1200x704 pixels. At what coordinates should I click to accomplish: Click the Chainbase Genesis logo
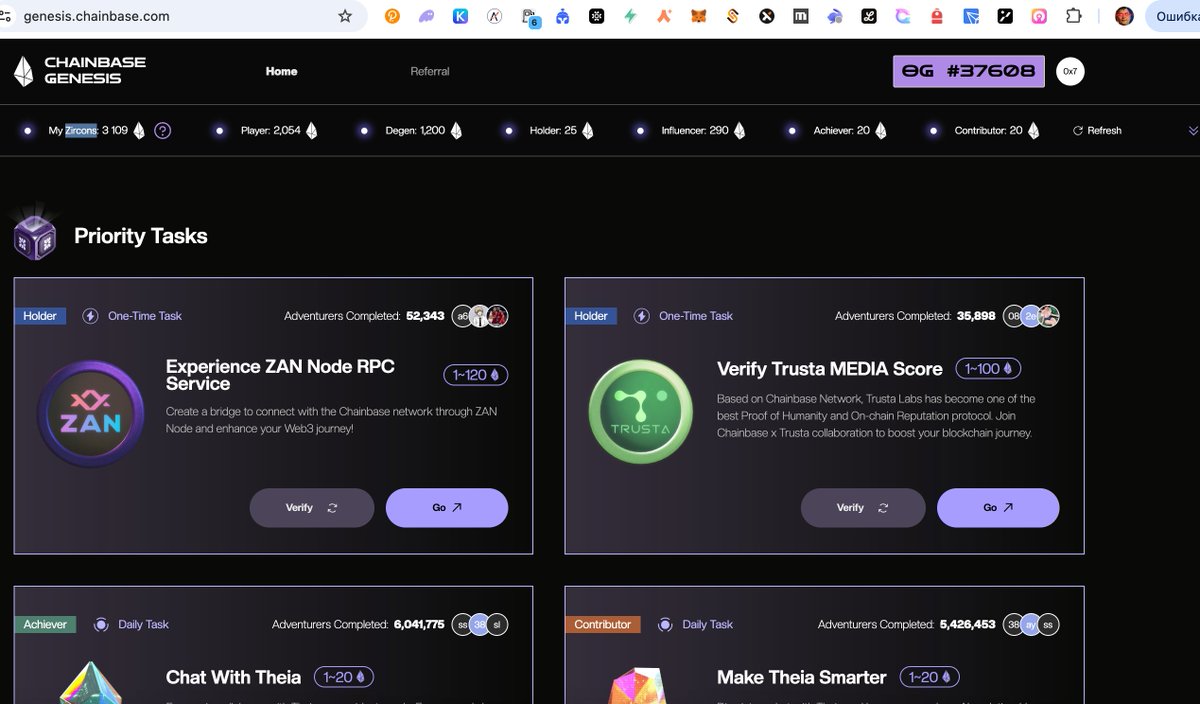click(79, 71)
